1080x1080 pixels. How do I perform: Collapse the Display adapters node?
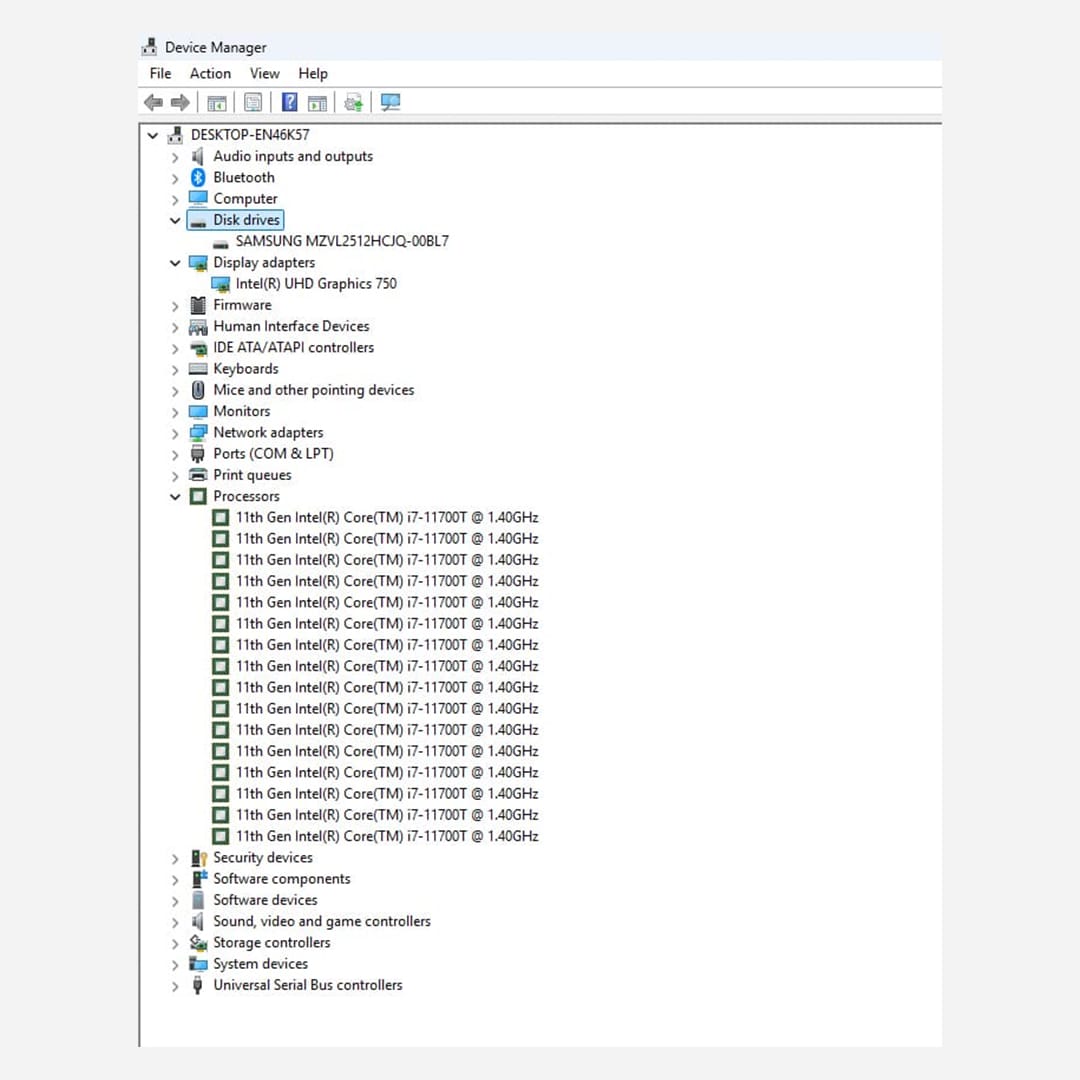point(176,263)
